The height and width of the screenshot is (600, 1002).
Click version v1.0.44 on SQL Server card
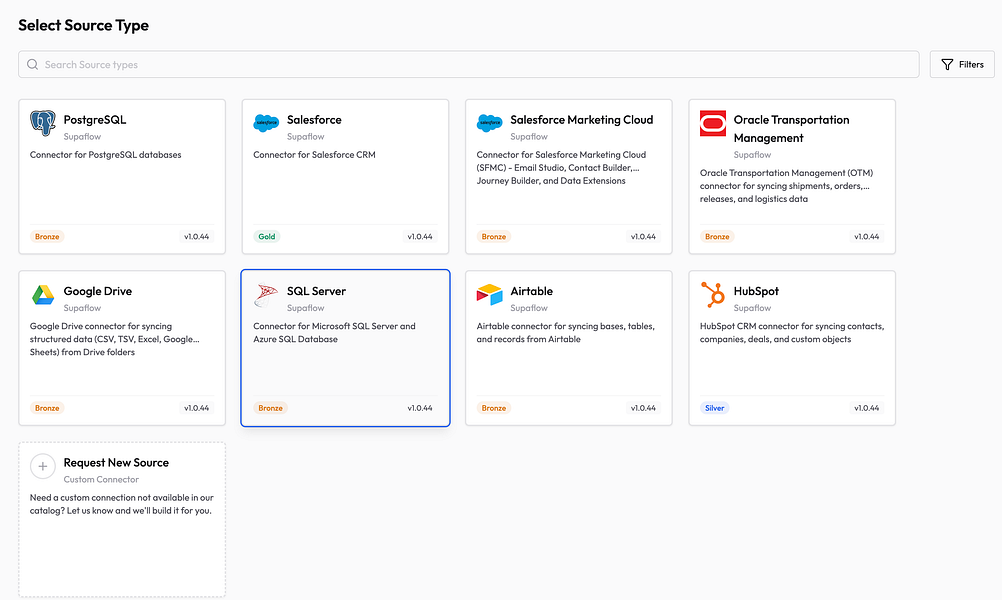[420, 408]
